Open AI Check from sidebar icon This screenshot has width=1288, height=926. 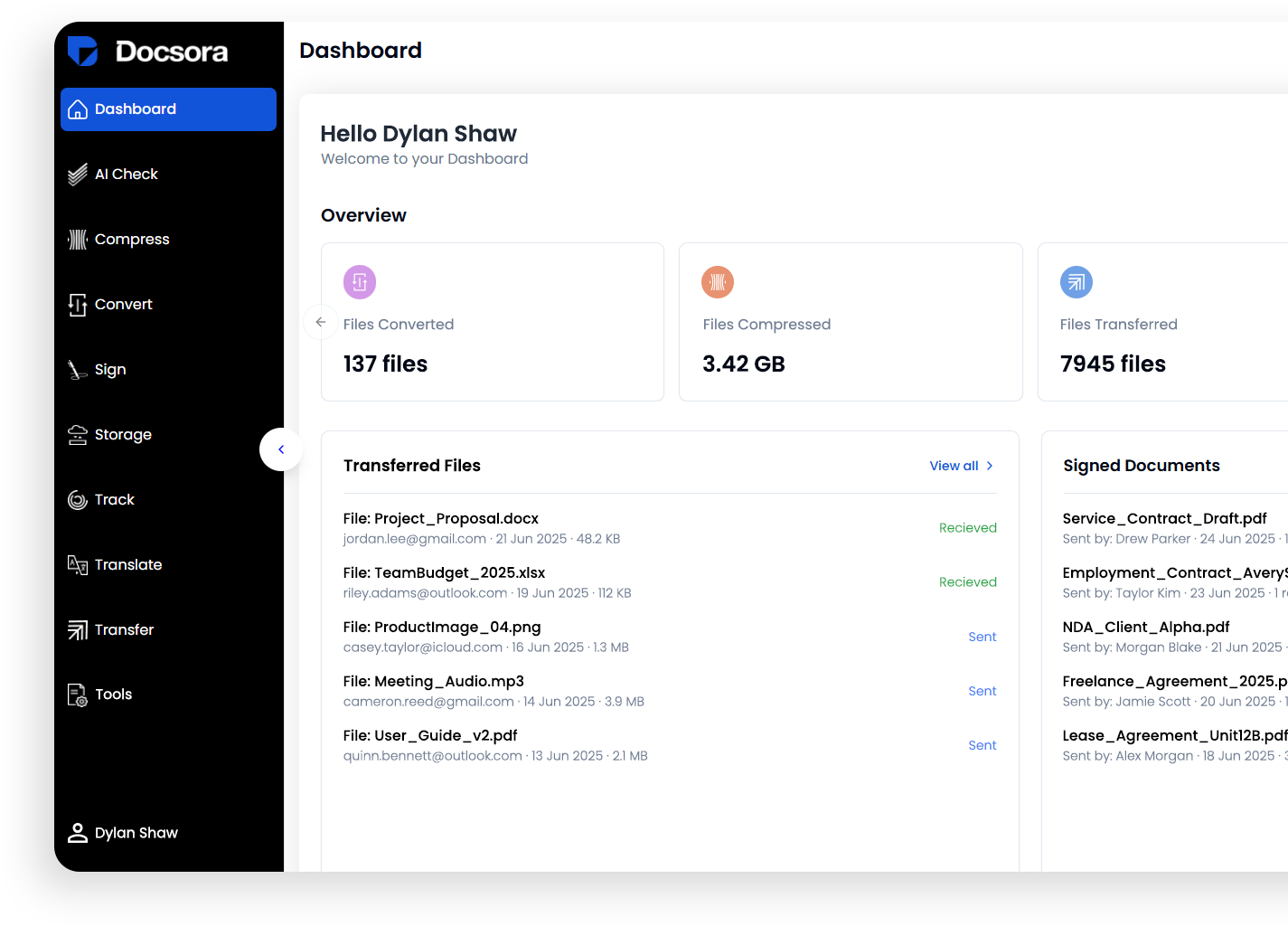point(78,175)
